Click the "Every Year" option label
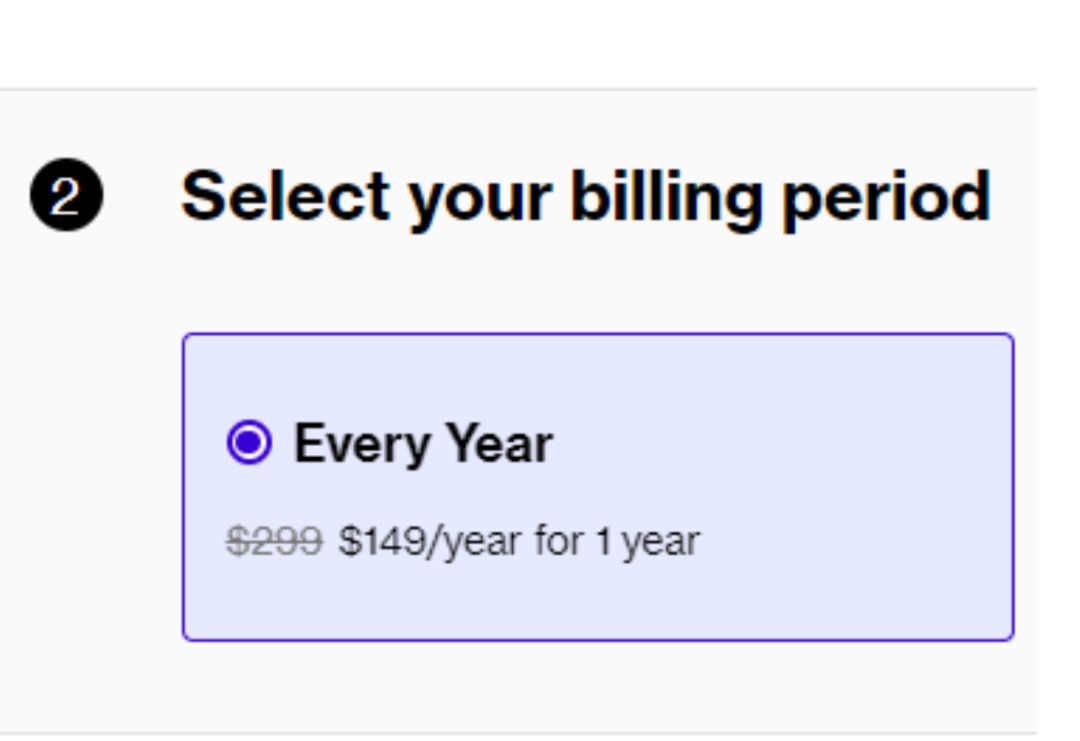The height and width of the screenshot is (741, 1080). tap(422, 443)
